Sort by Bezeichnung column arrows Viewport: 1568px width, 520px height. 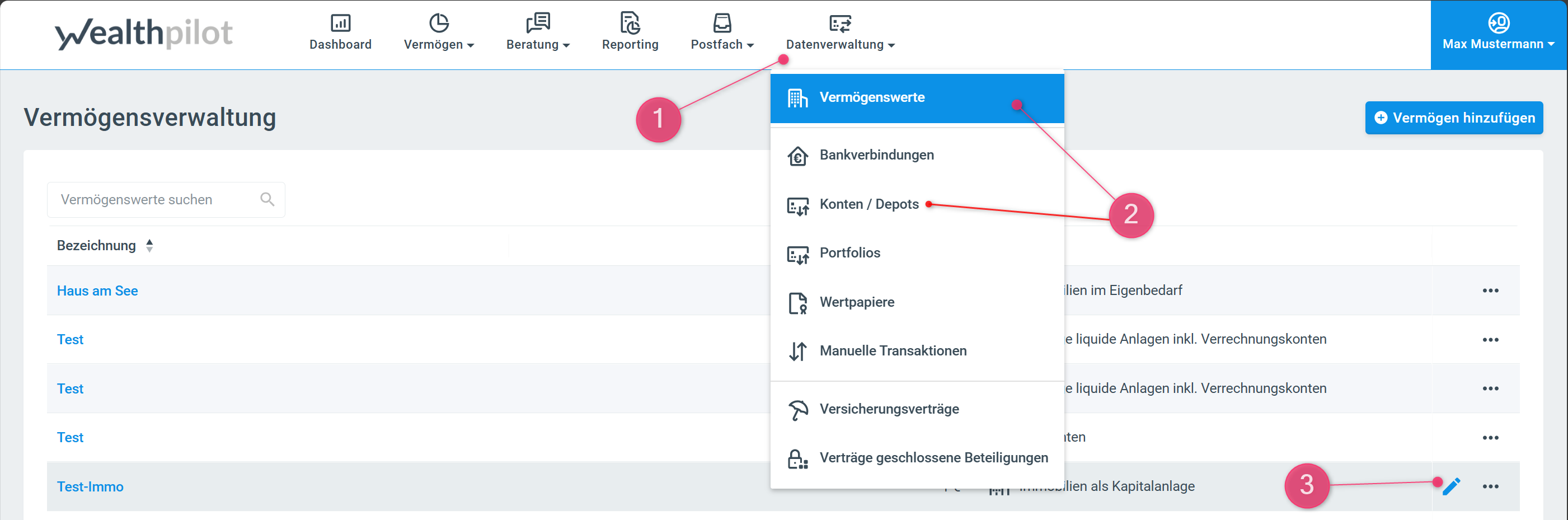pyautogui.click(x=149, y=245)
